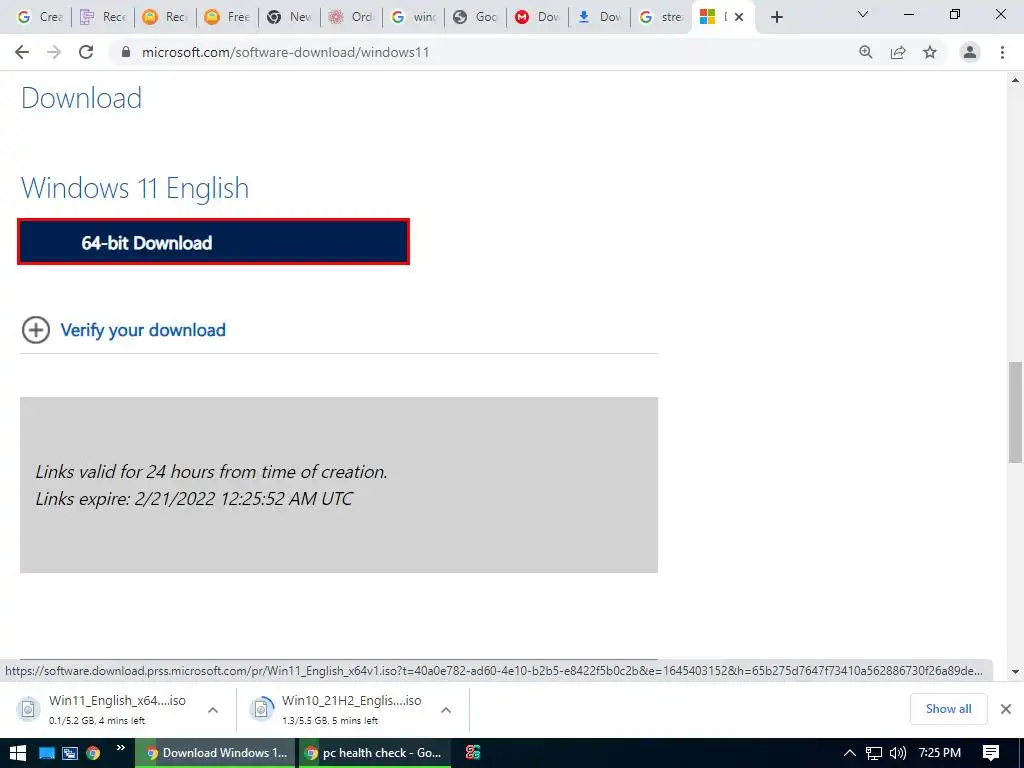Click the padlock site info icon

click(126, 52)
